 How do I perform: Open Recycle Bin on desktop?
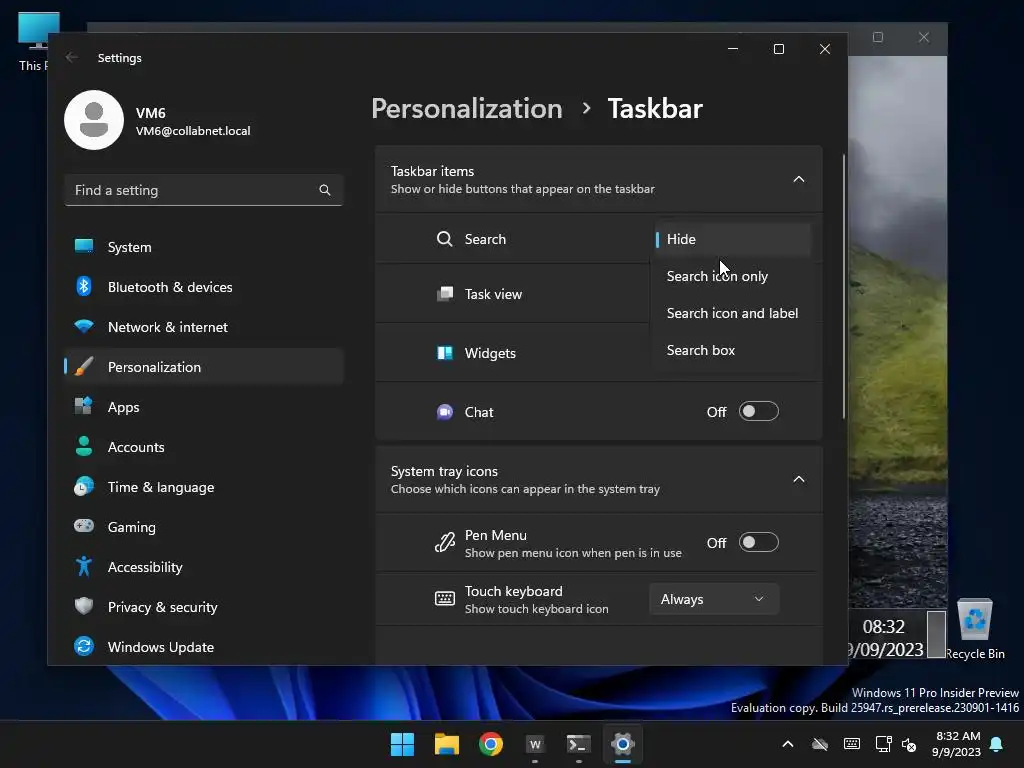pyautogui.click(x=974, y=629)
